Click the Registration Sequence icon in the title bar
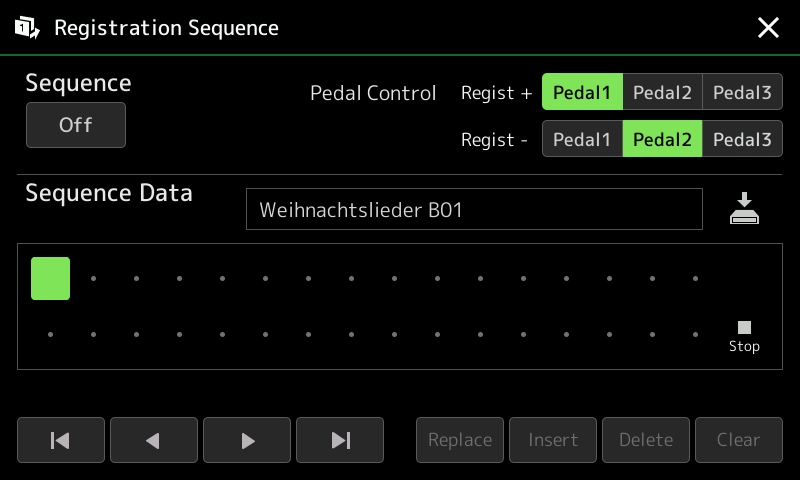This screenshot has width=800, height=480. pyautogui.click(x=27, y=28)
